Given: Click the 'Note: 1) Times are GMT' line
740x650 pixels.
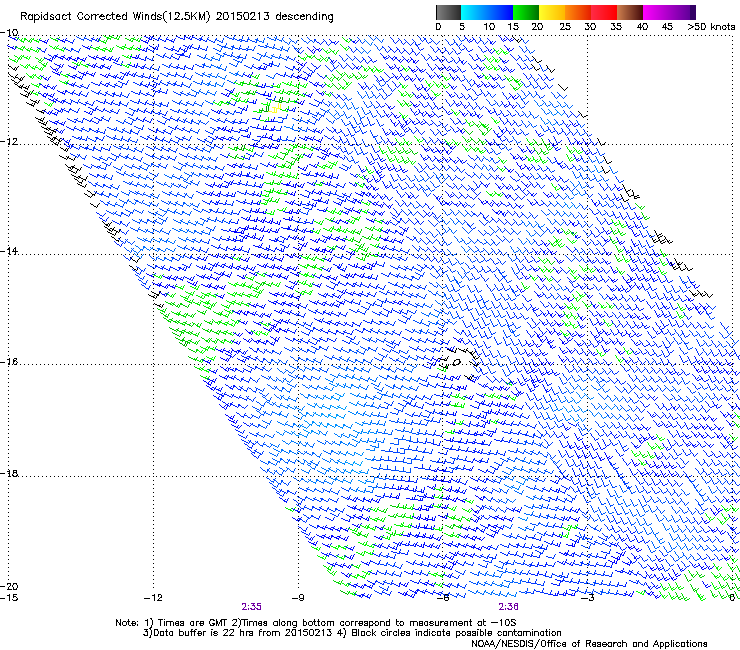Looking at the screenshot, I should (x=316, y=623).
